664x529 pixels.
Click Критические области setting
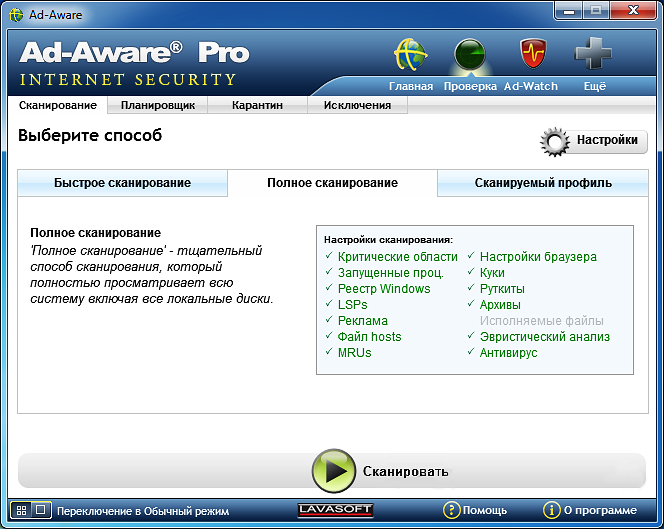[x=398, y=257]
